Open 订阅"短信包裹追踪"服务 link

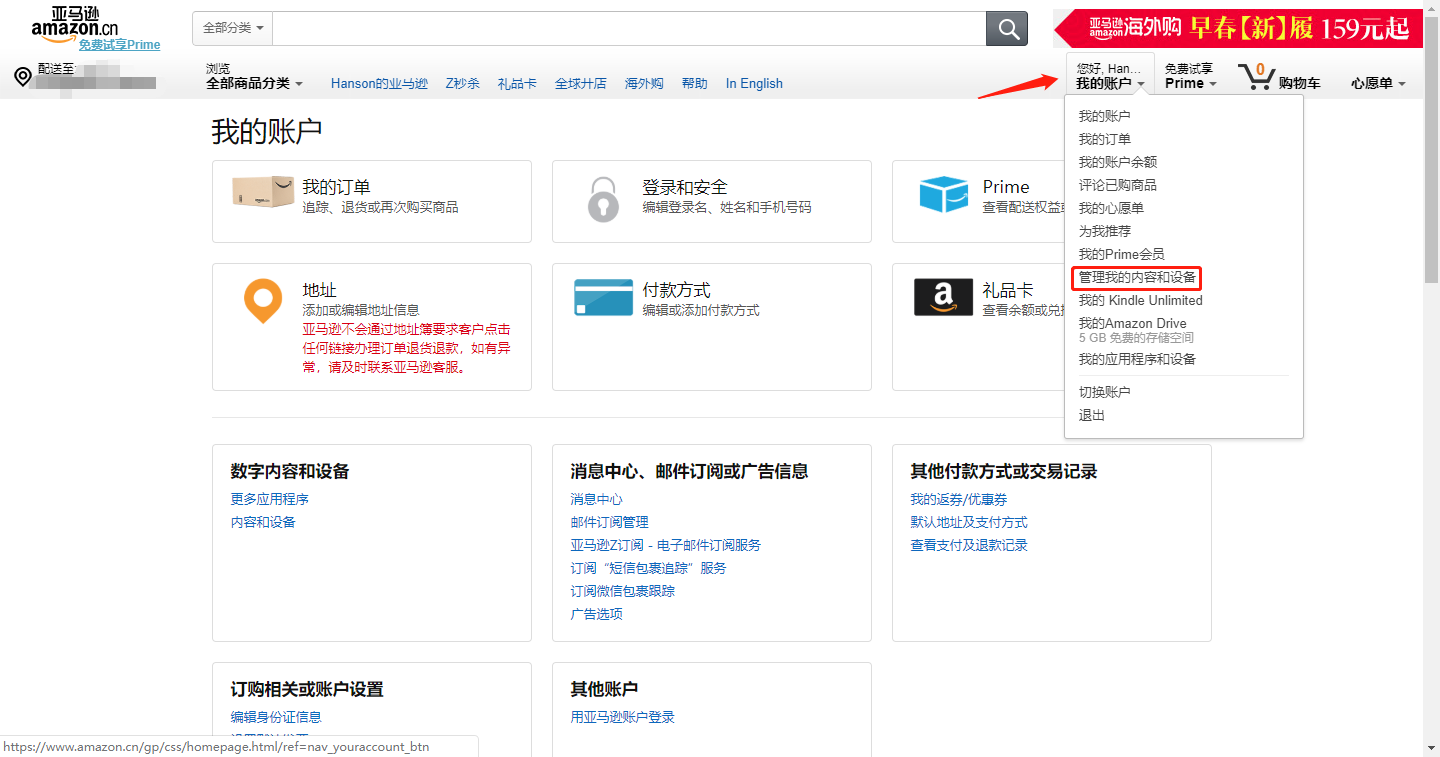pyautogui.click(x=649, y=568)
